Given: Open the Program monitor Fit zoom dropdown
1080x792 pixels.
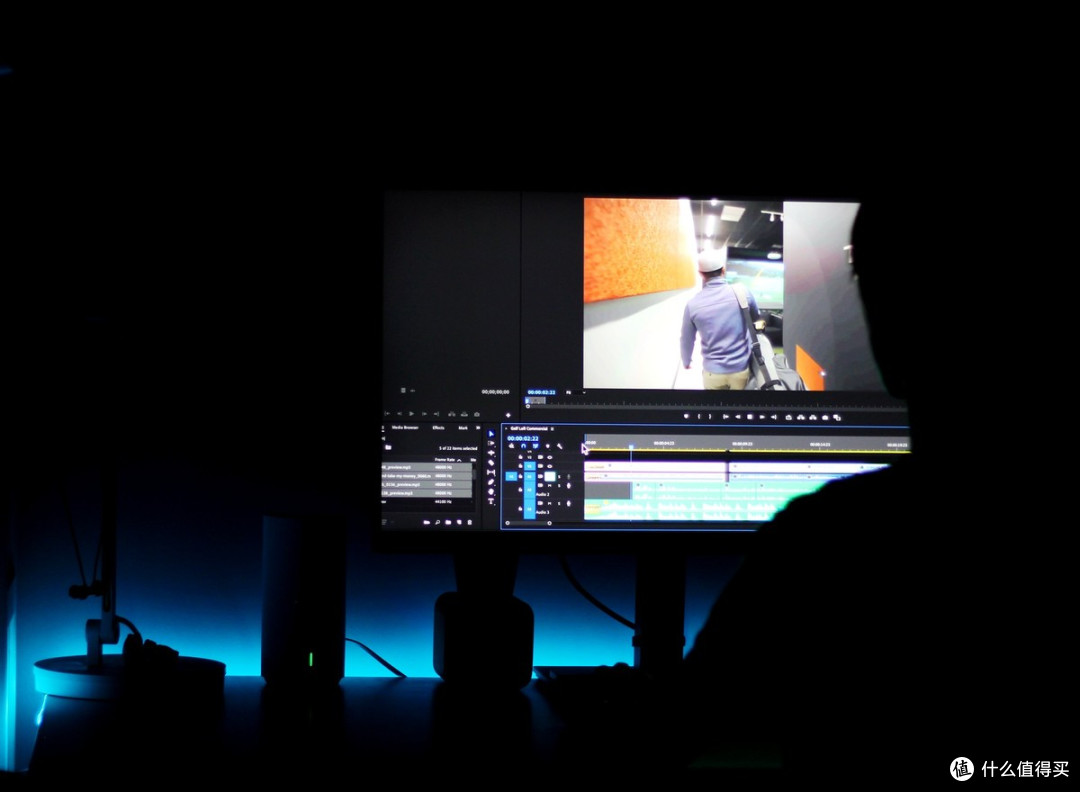Looking at the screenshot, I should (575, 393).
